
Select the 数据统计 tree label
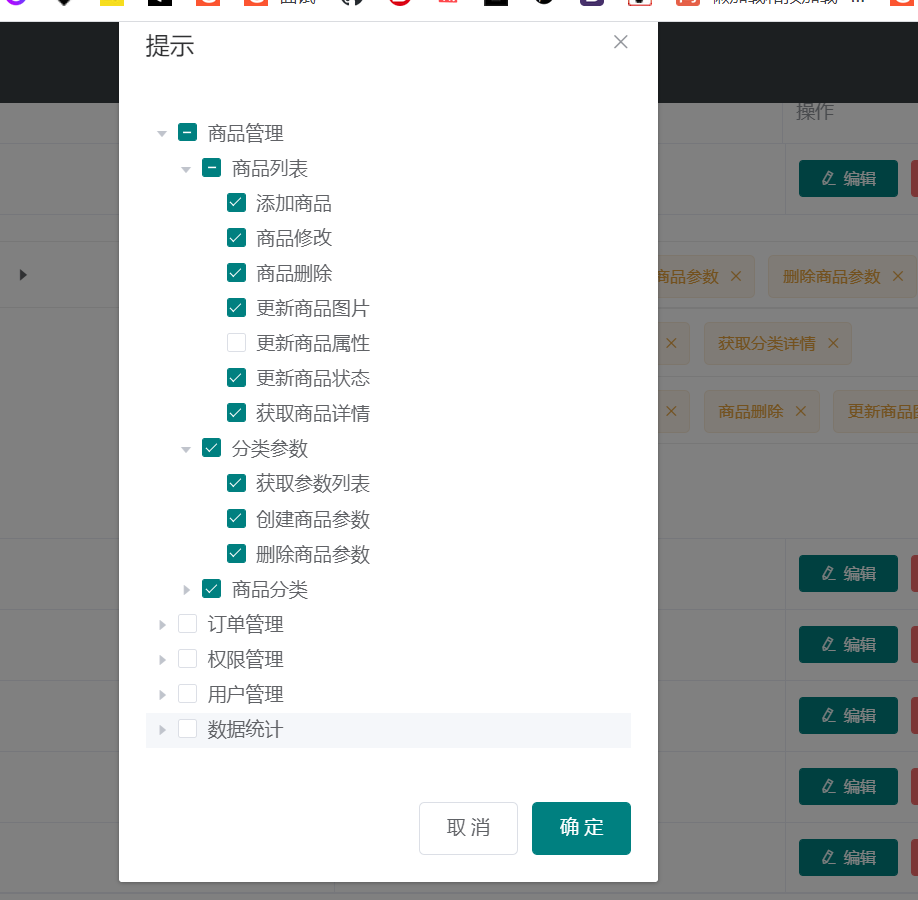(x=245, y=730)
